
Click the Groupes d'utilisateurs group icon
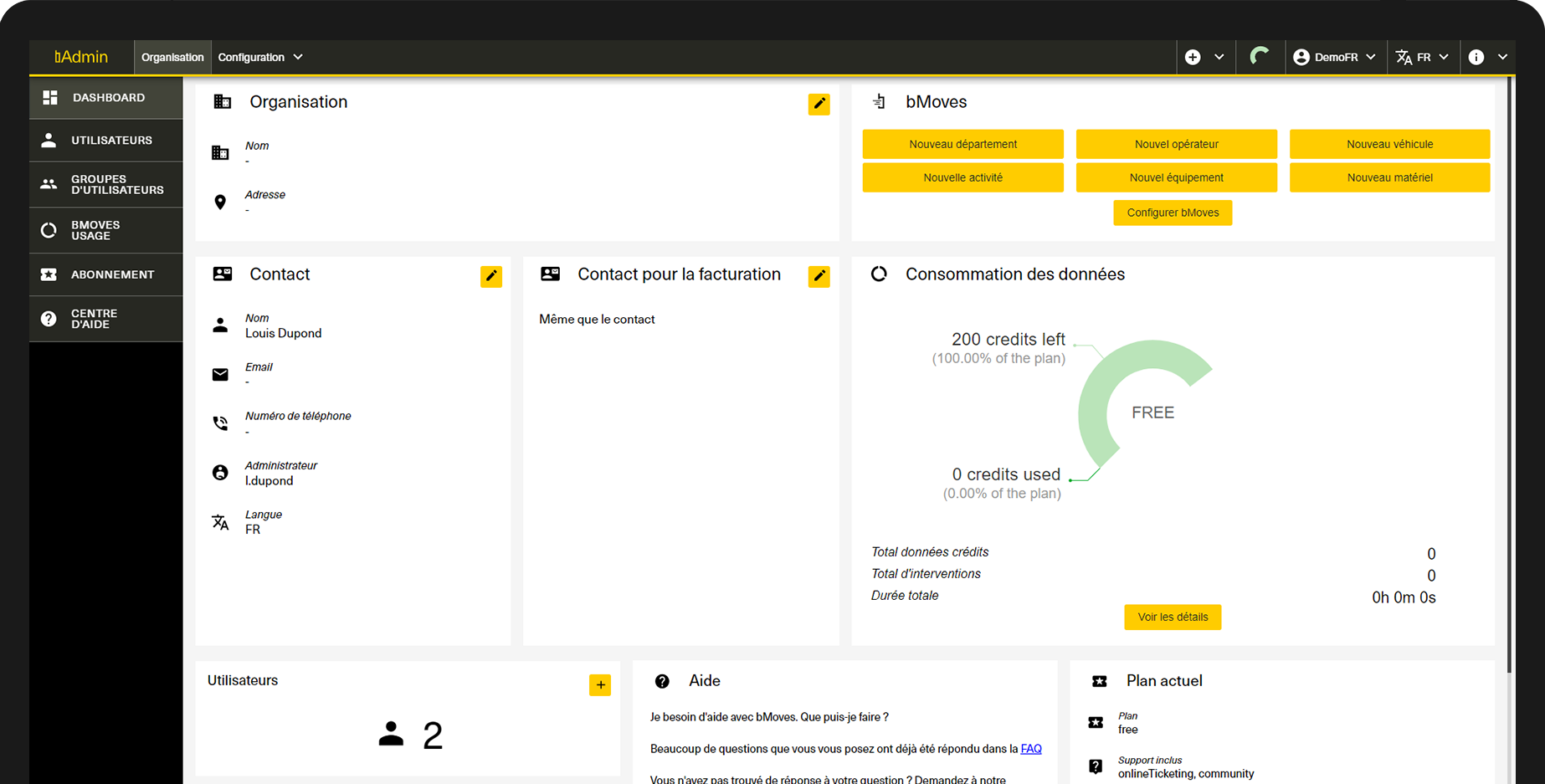49,184
